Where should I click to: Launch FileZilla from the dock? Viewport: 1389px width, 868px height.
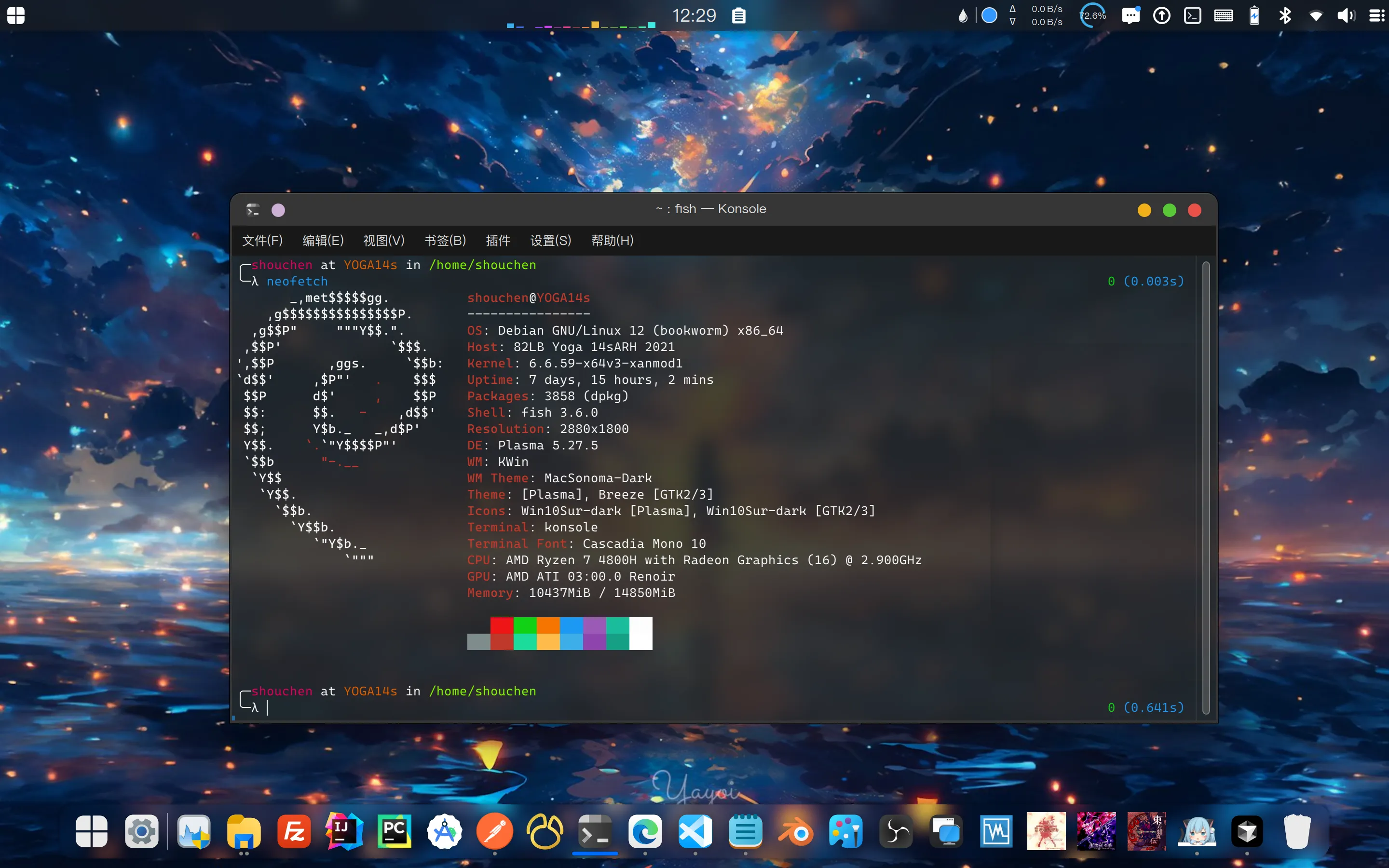pyautogui.click(x=294, y=831)
